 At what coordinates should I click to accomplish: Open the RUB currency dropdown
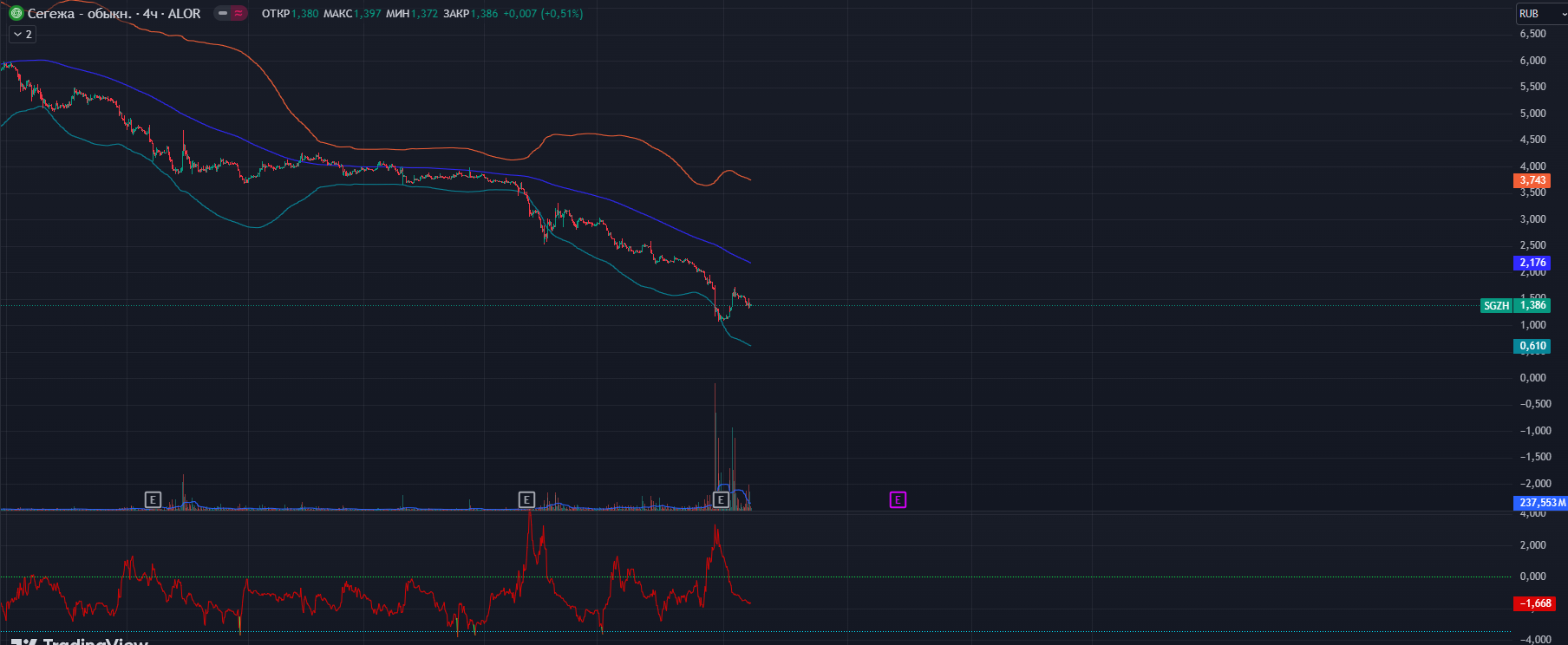click(1541, 13)
